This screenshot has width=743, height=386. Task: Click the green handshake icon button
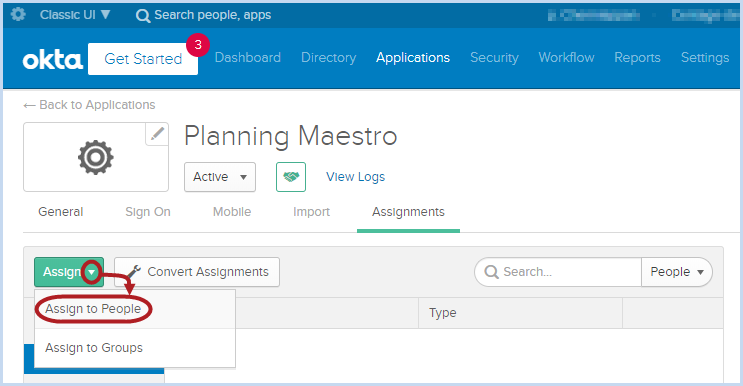tap(291, 177)
